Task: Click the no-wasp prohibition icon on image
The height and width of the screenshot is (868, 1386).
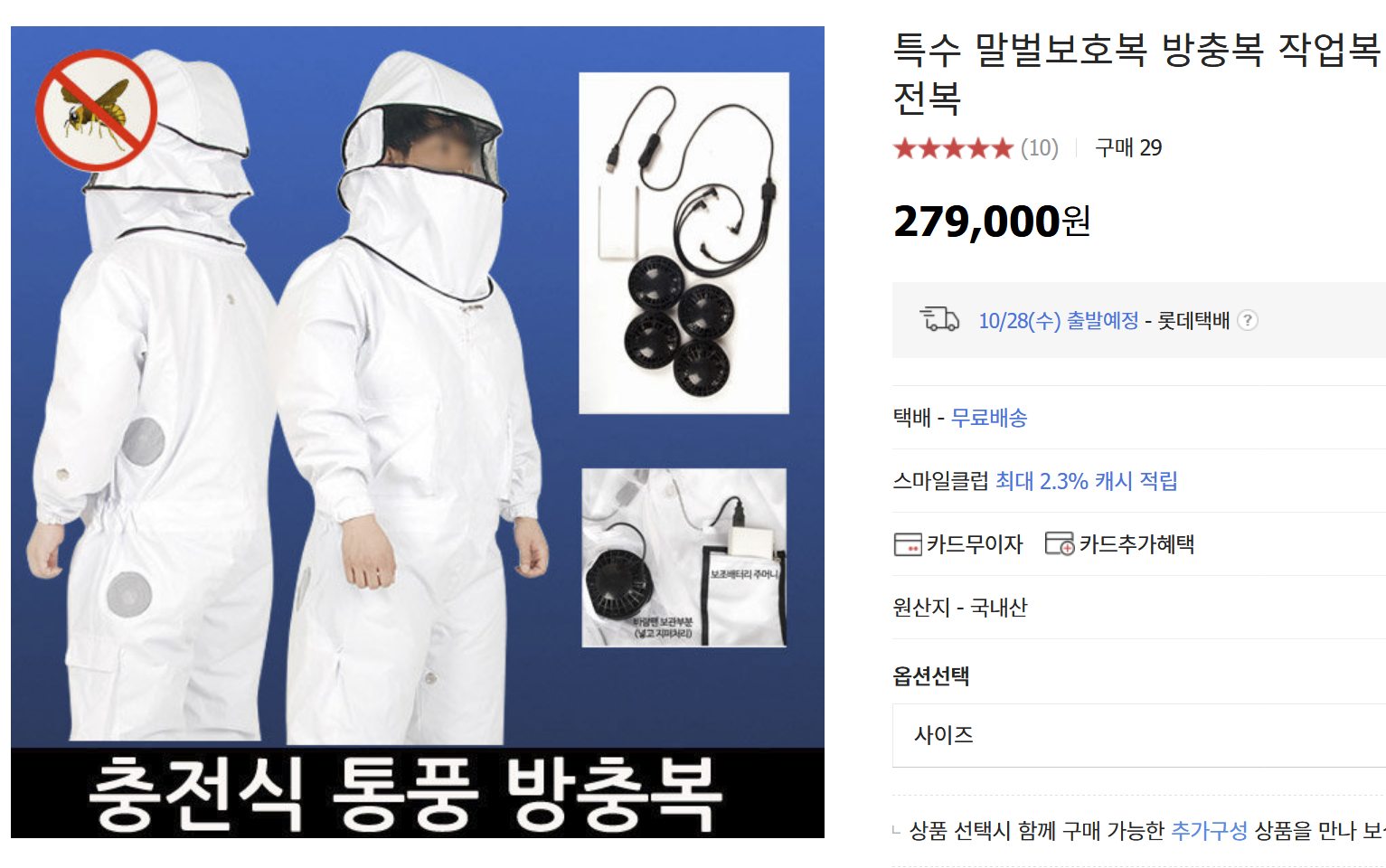Action: [97, 111]
